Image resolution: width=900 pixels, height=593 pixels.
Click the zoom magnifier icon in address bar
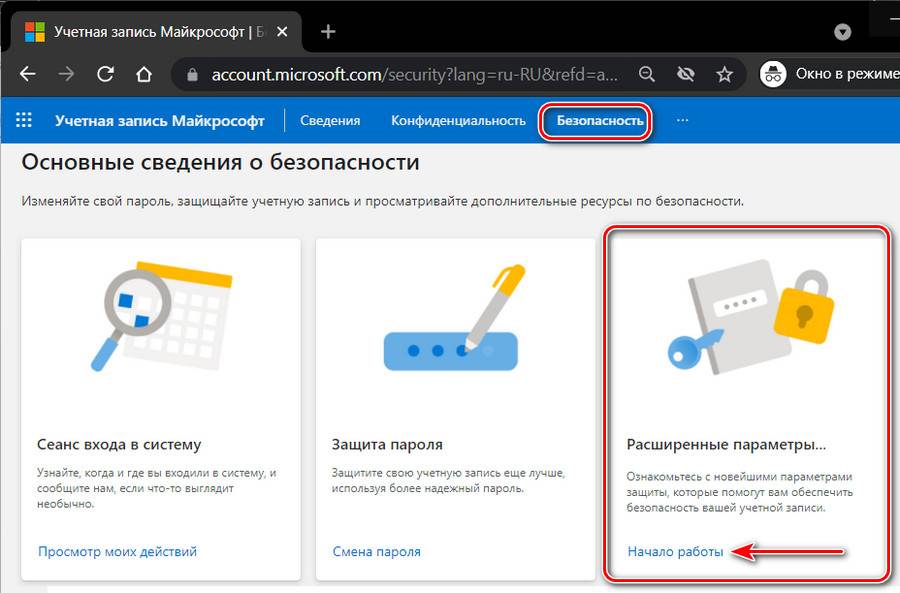point(647,74)
